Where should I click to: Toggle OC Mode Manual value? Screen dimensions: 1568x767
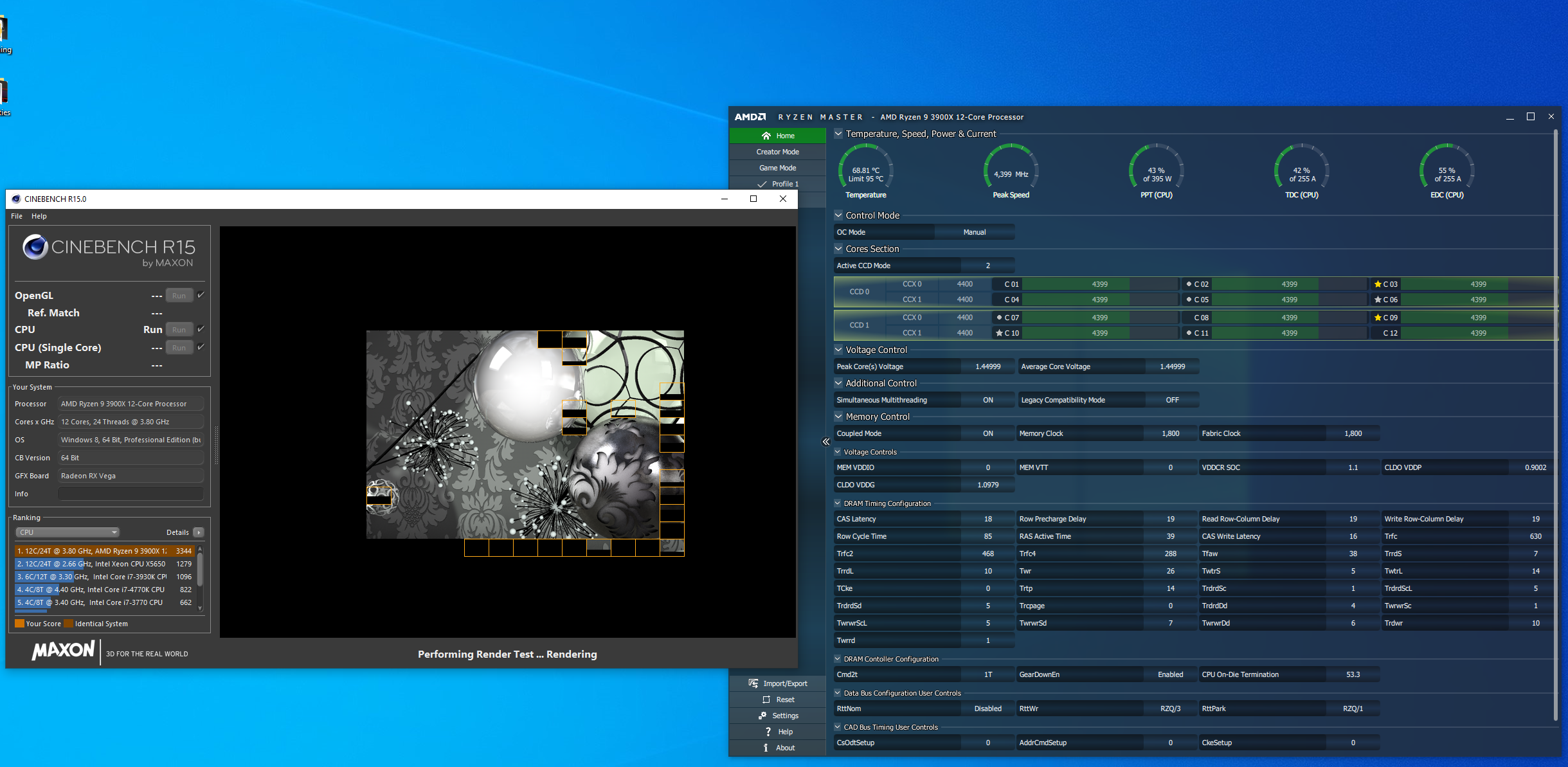(975, 232)
